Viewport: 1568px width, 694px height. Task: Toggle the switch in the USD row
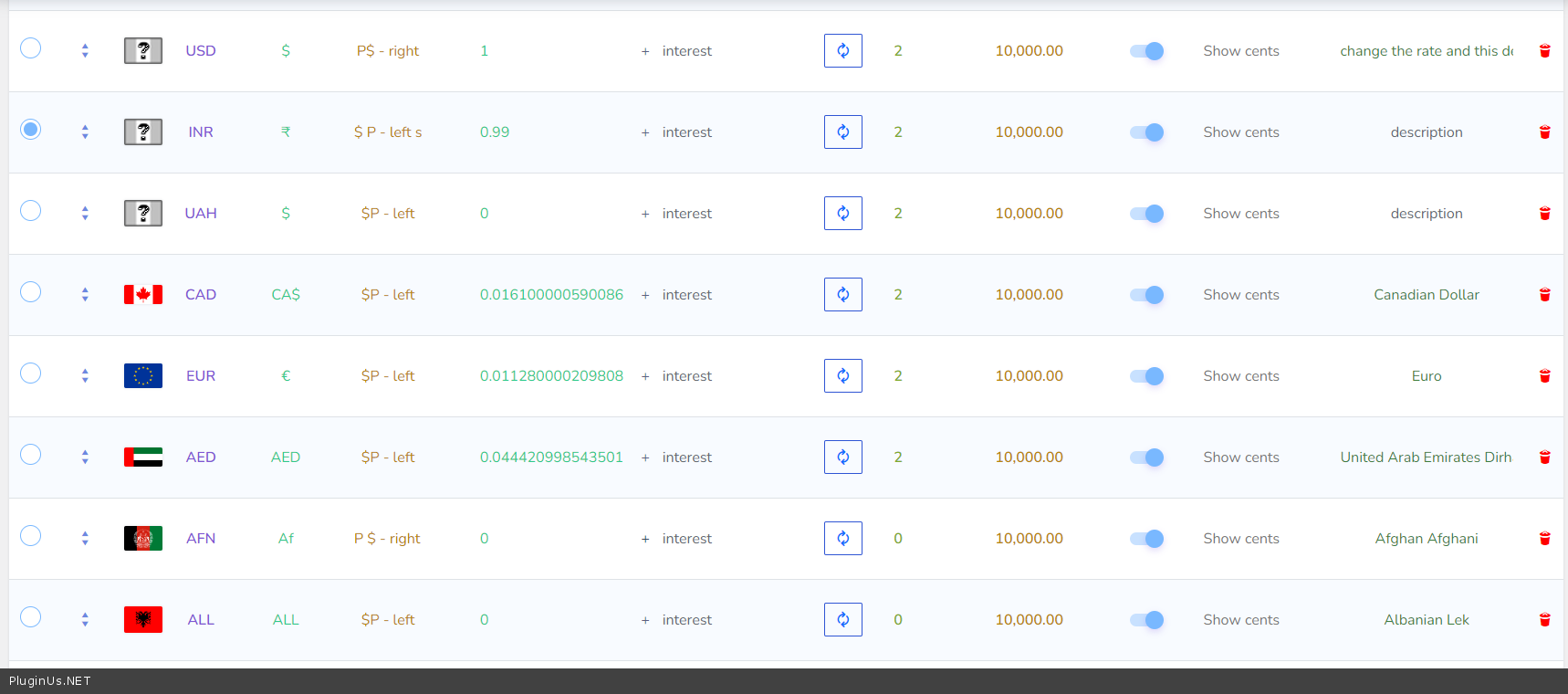[1146, 51]
